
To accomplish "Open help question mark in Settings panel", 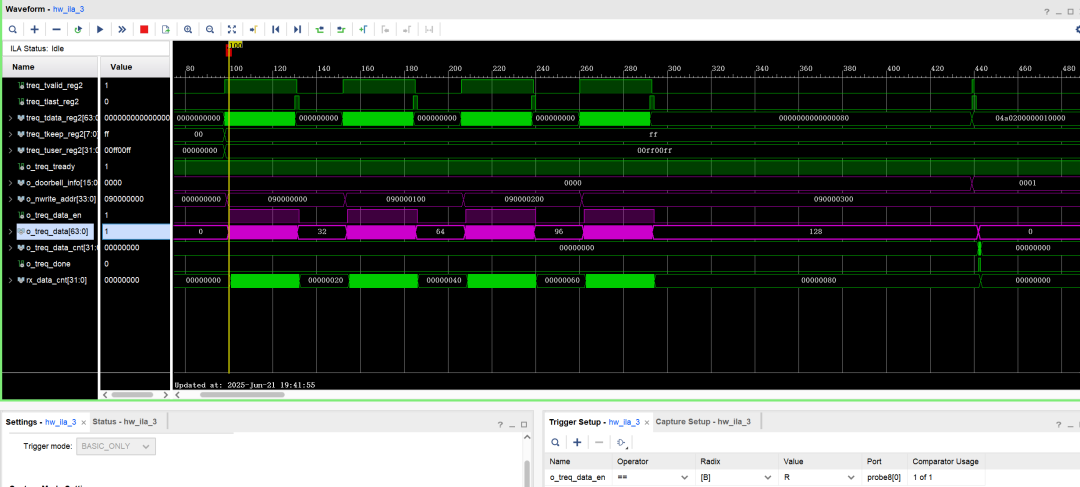I will click(x=500, y=424).
